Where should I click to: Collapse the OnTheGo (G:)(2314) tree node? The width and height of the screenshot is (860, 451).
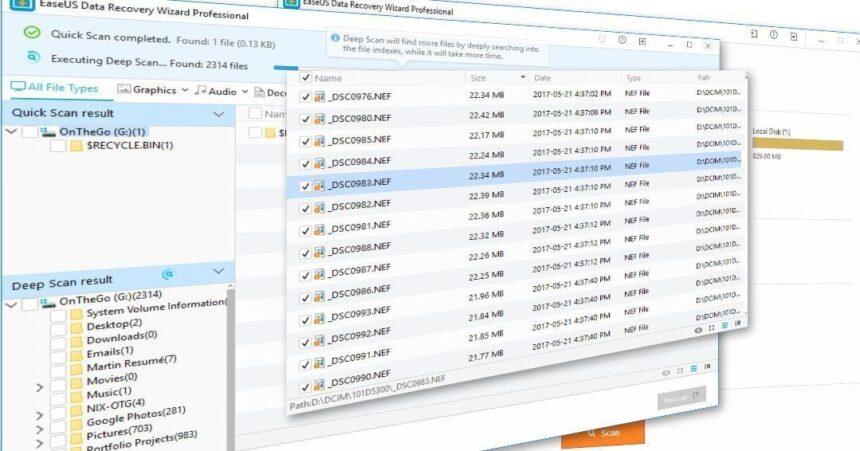coord(12,305)
